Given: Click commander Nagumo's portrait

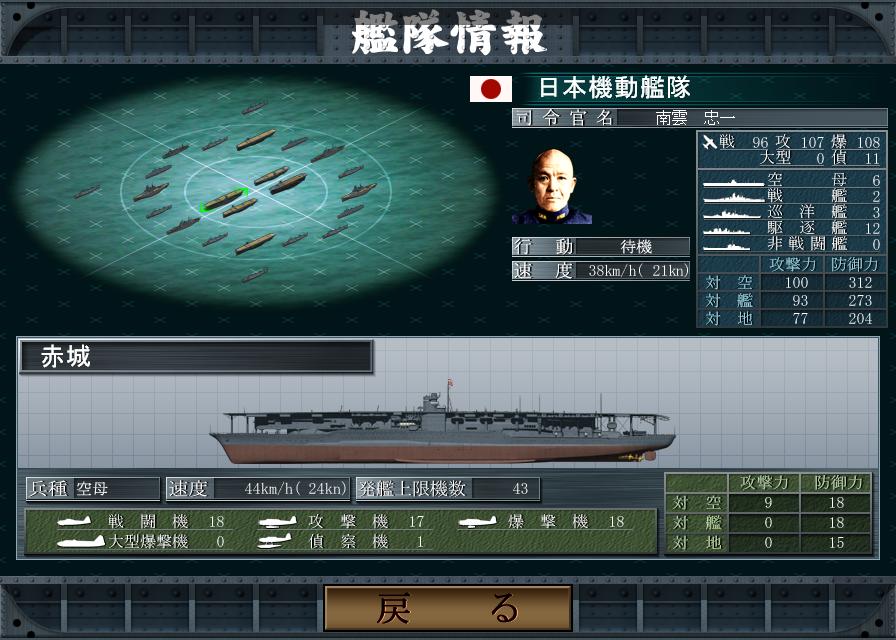Looking at the screenshot, I should point(552,186).
